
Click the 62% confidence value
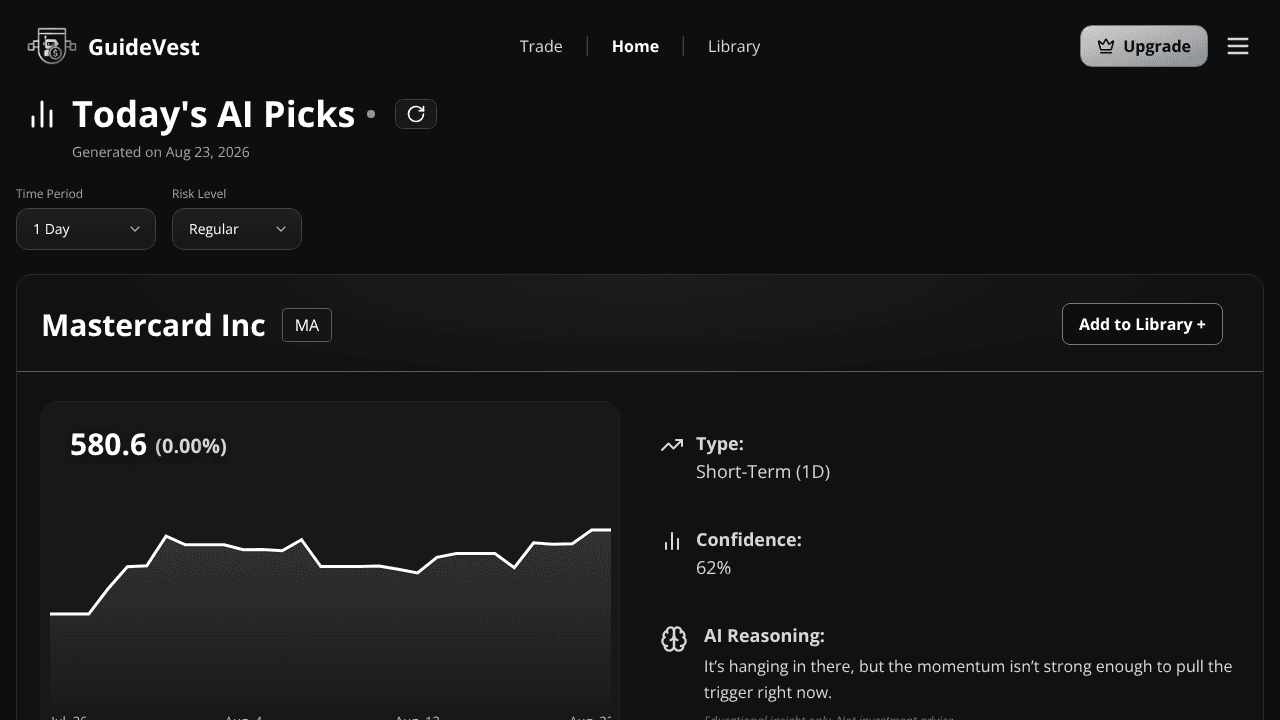713,568
